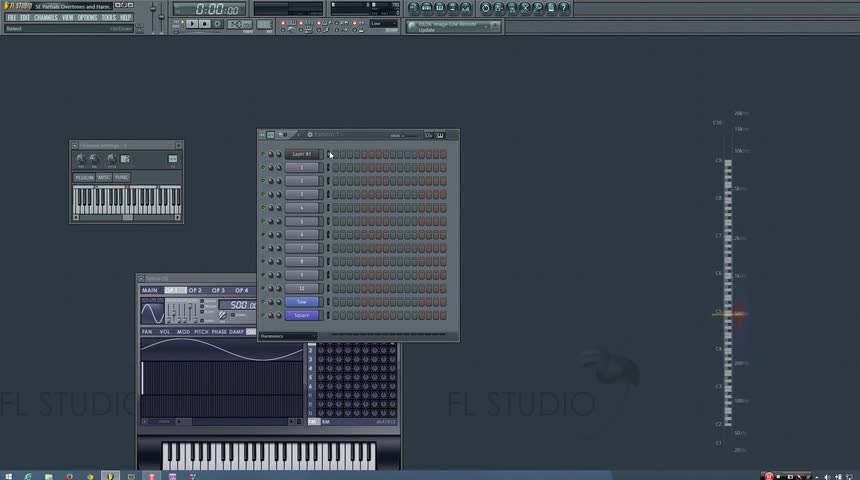Open the Windows Start button

pyautogui.click(x=8, y=476)
